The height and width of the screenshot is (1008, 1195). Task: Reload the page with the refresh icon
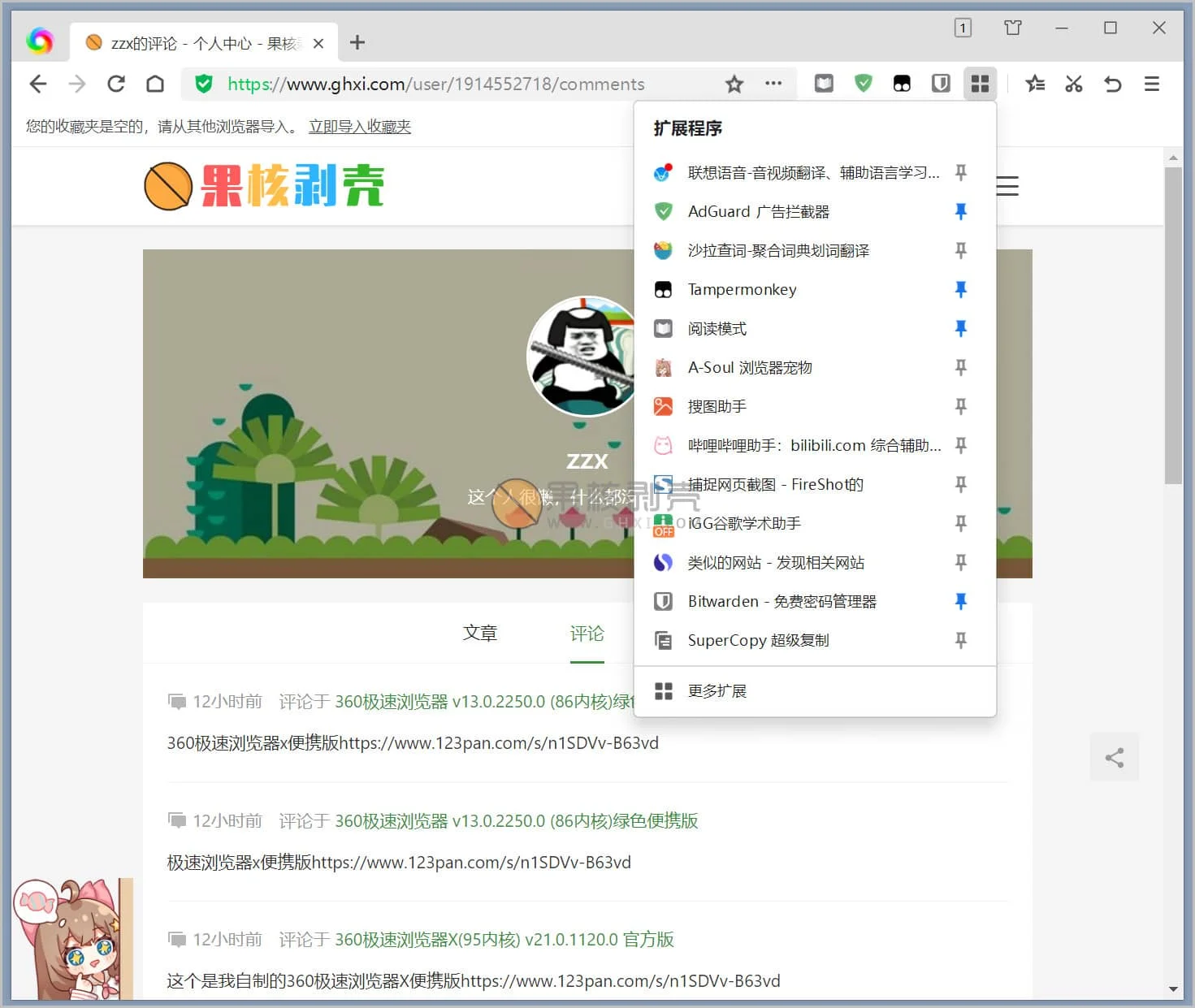(x=116, y=84)
